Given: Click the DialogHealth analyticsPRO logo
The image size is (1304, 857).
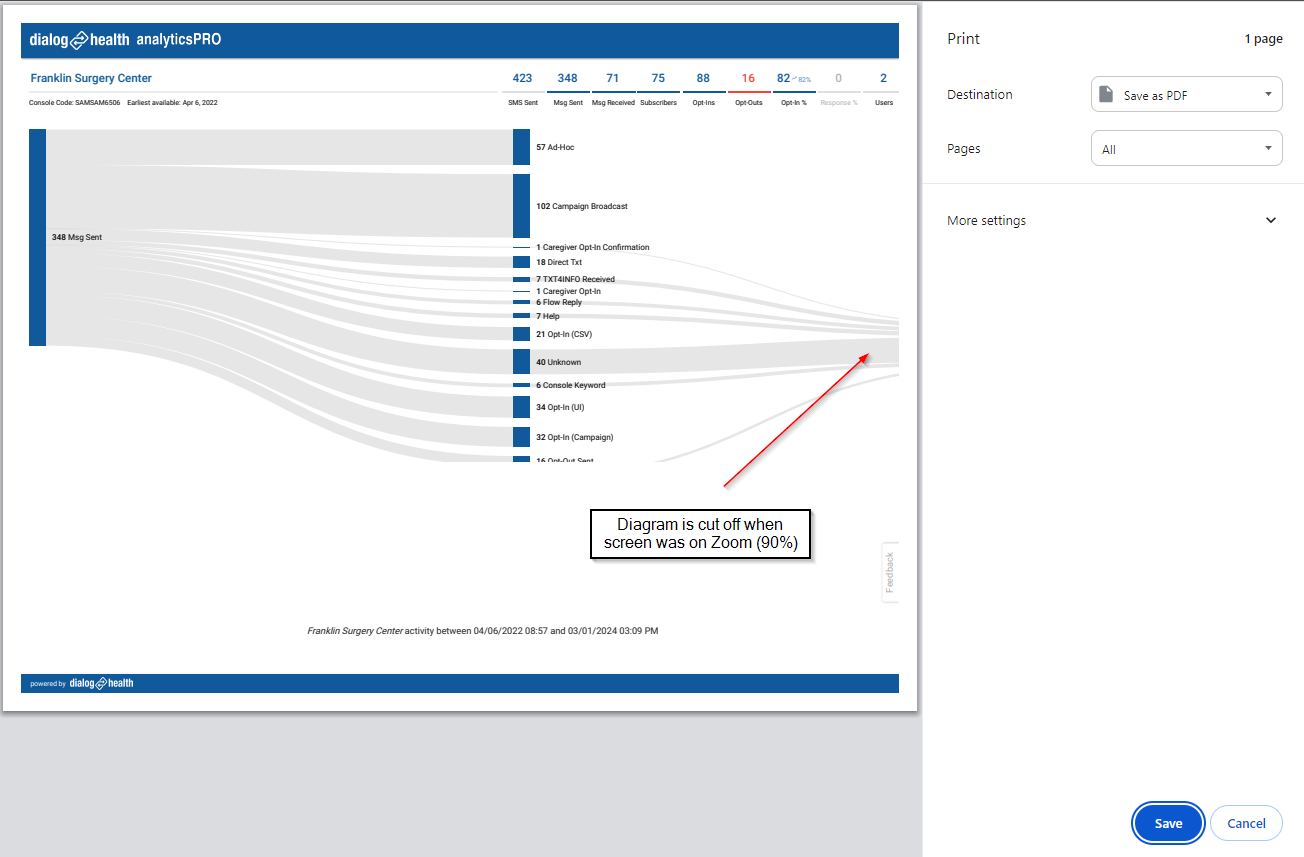Looking at the screenshot, I should [125, 40].
